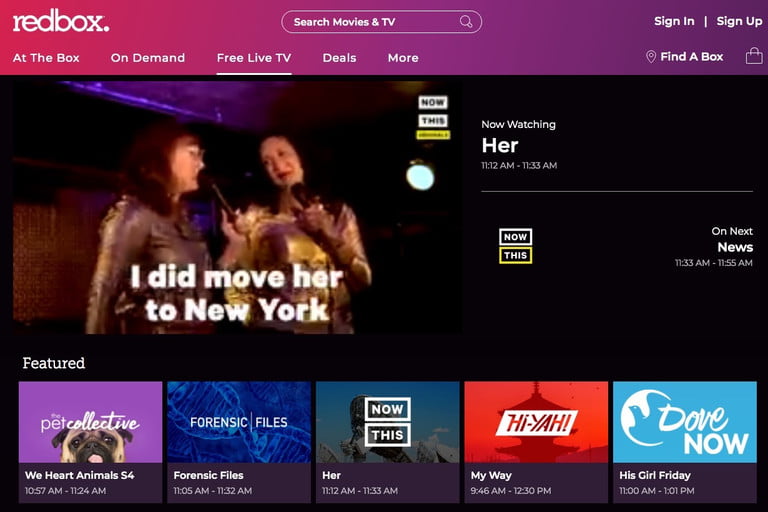
Task: Click the Find A Box location pin
Action: [651, 58]
